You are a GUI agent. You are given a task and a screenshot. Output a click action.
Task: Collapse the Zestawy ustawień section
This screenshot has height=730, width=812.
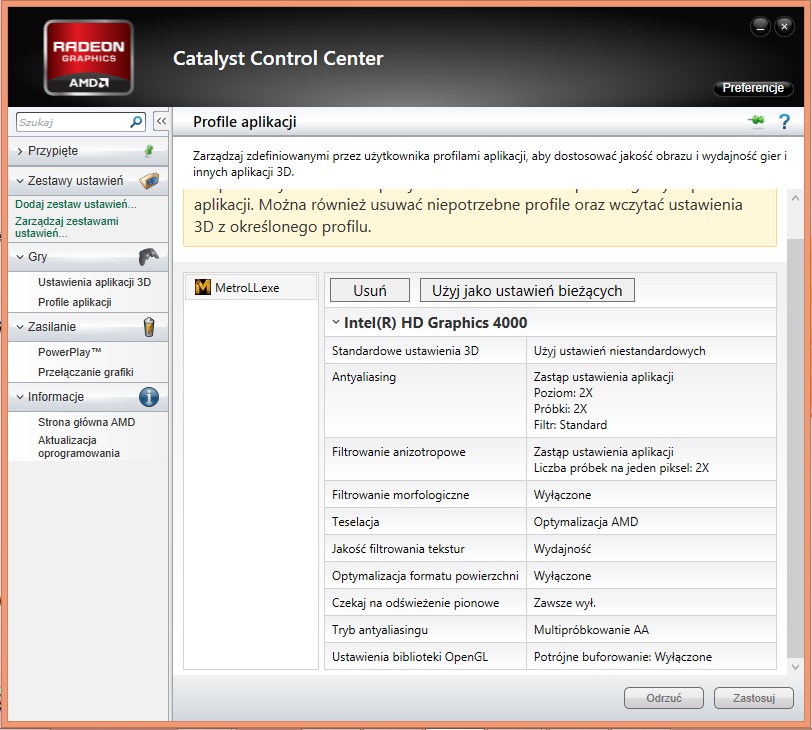[x=20, y=181]
